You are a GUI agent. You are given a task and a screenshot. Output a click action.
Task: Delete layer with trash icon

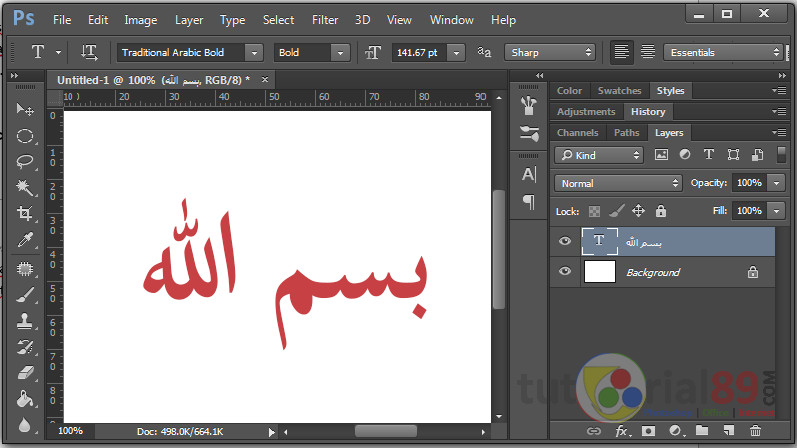pos(755,431)
